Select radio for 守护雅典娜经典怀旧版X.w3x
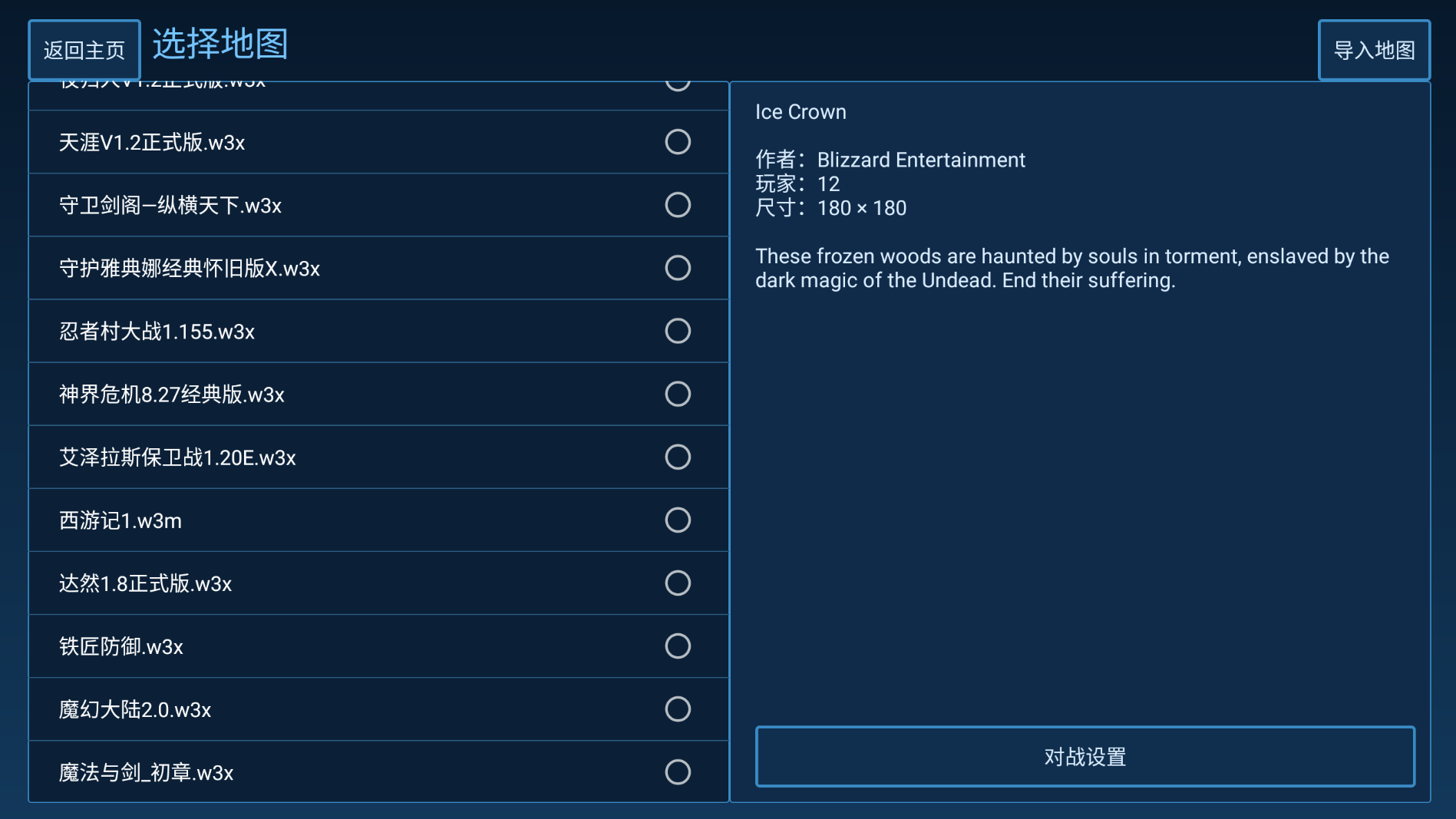This screenshot has height=819, width=1456. click(678, 268)
